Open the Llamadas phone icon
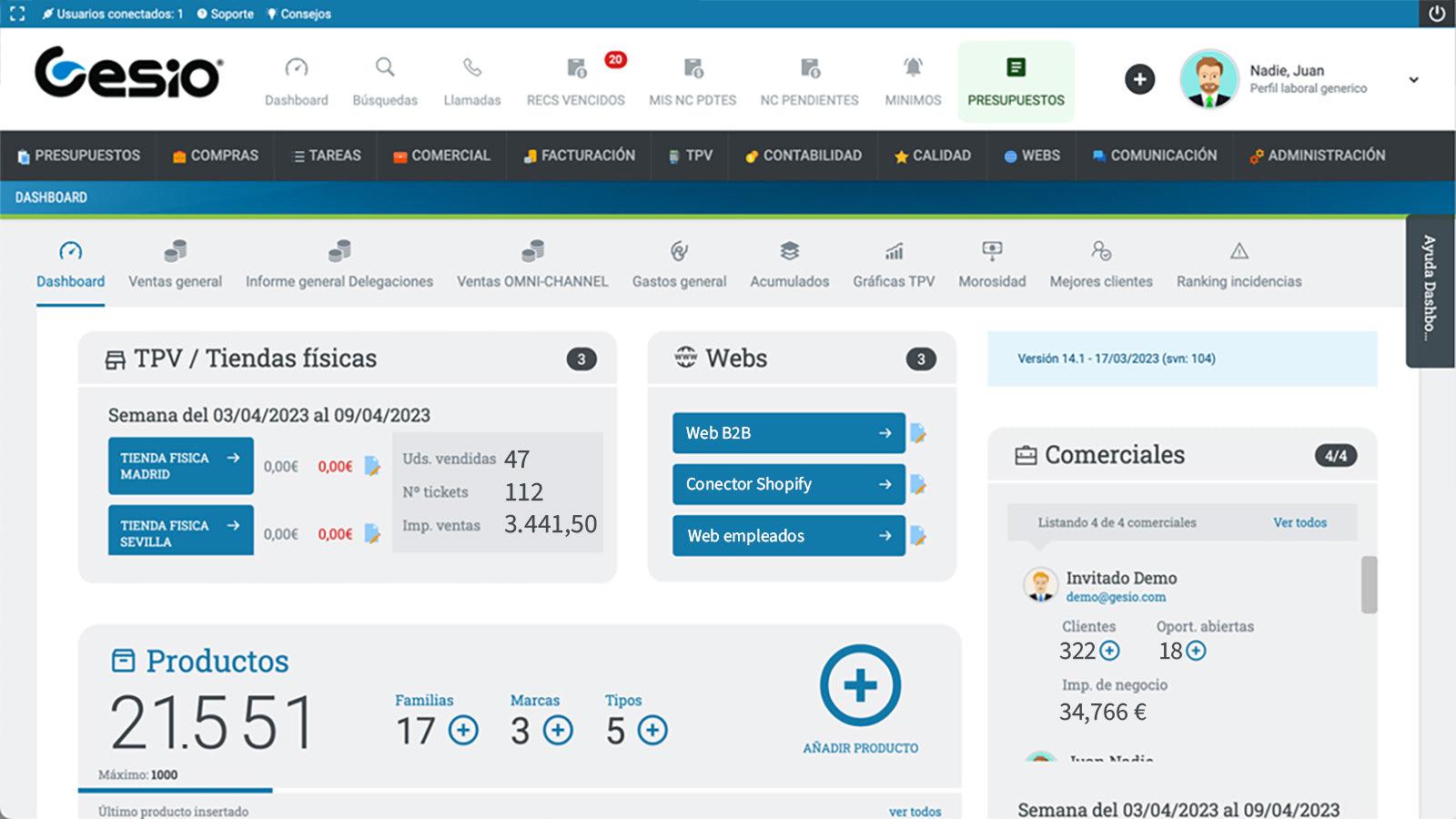The height and width of the screenshot is (819, 1456). coord(471,67)
